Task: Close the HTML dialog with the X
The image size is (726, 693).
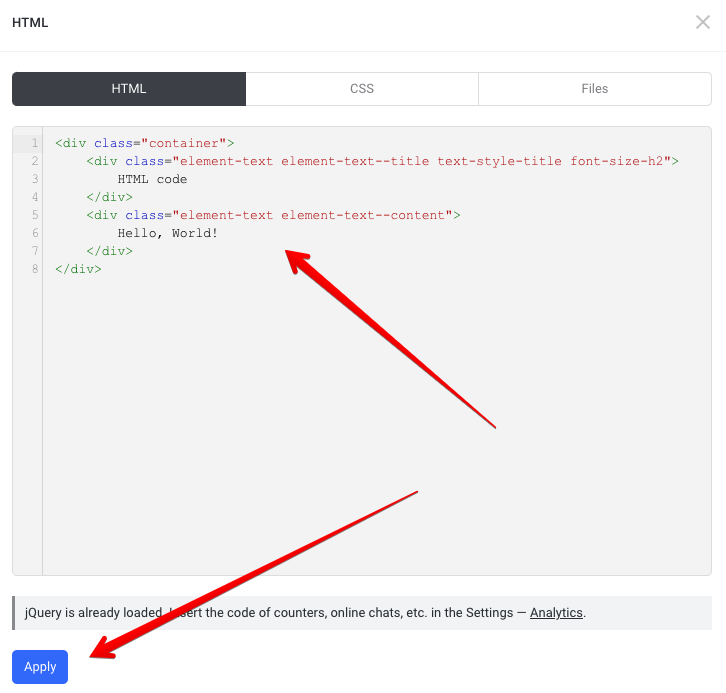Action: tap(703, 22)
